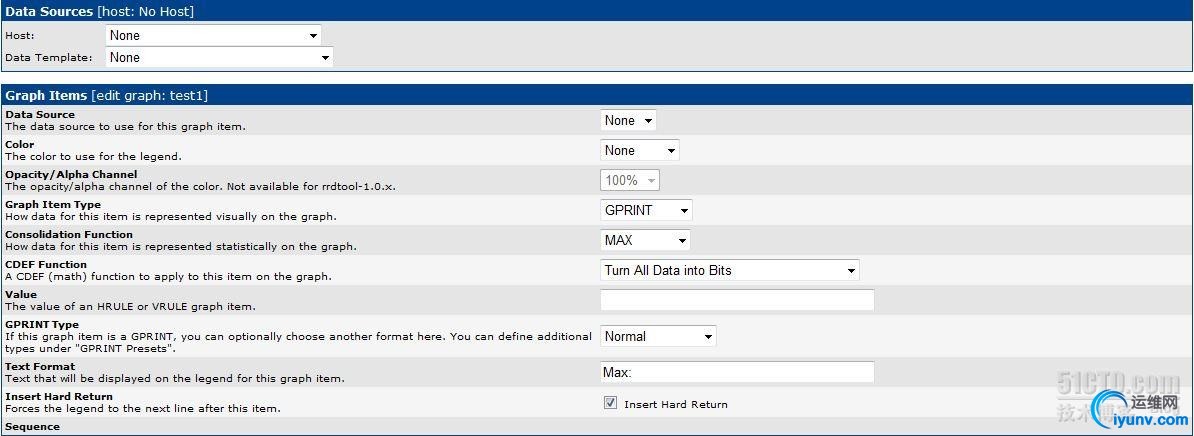The height and width of the screenshot is (436, 1194).
Task: Expand the CDEF Function dropdown
Action: tap(729, 271)
